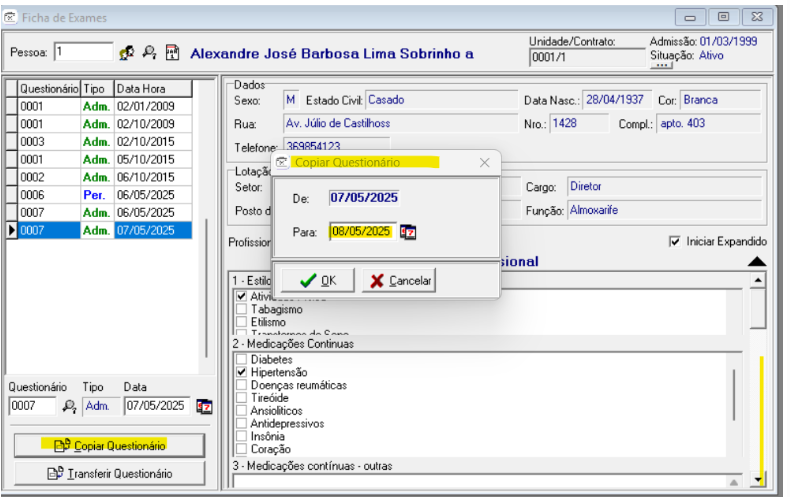Click the magnifier search icon next to Pessoa
This screenshot has width=790, height=497.
pyautogui.click(x=149, y=52)
